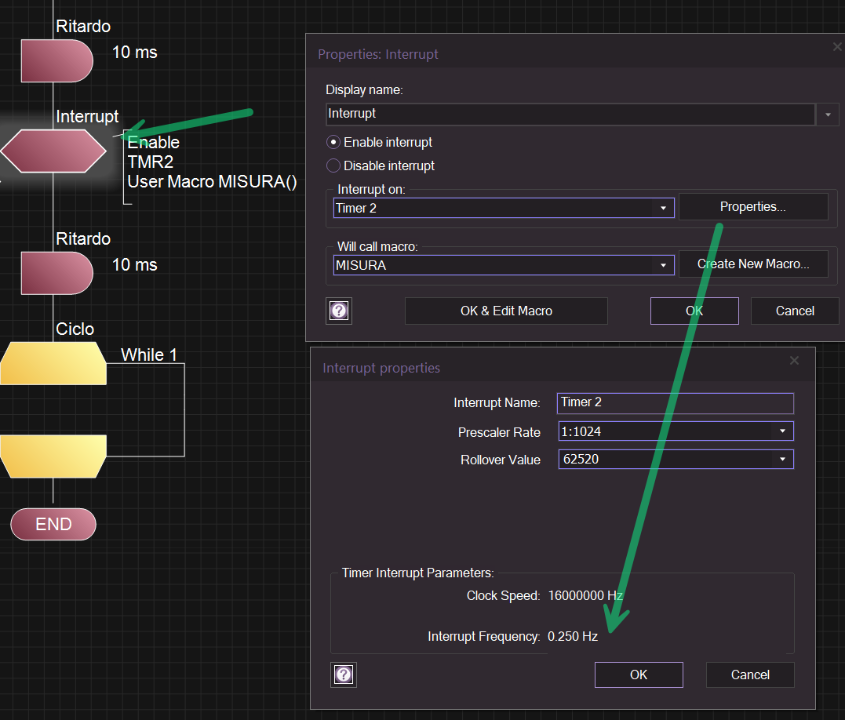Screen dimensions: 845x720
Task: Open help in Properties: Interrupt dialog
Action: click(x=339, y=311)
